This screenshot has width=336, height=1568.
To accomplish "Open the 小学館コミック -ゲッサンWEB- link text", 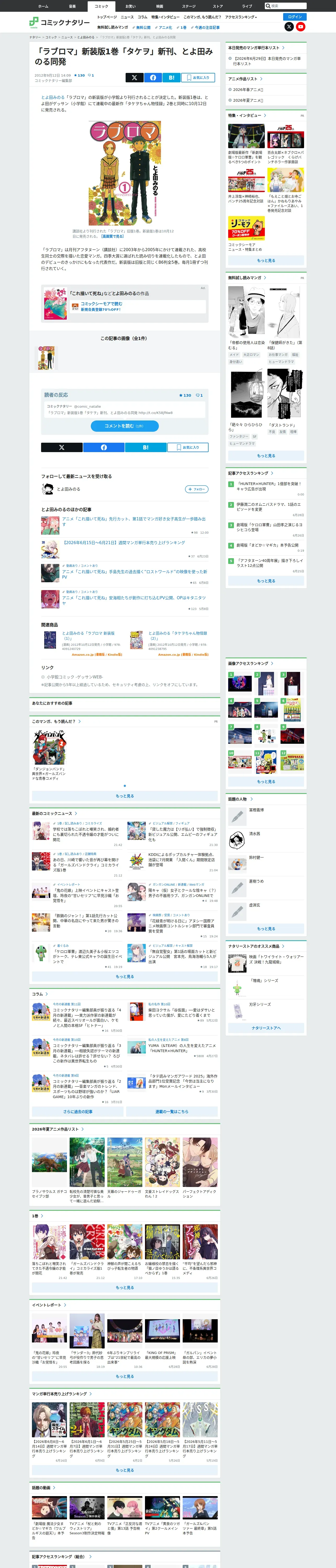I will [75, 677].
